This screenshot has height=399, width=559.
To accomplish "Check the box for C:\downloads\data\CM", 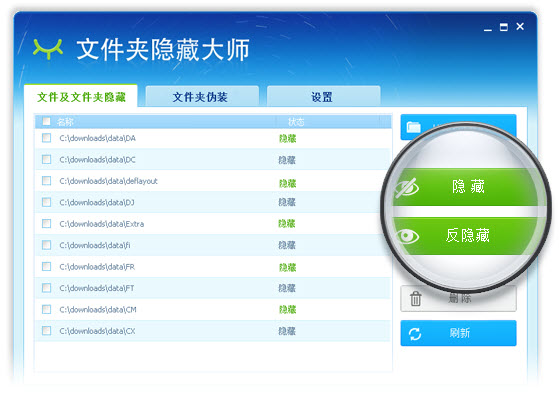I will [x=46, y=309].
